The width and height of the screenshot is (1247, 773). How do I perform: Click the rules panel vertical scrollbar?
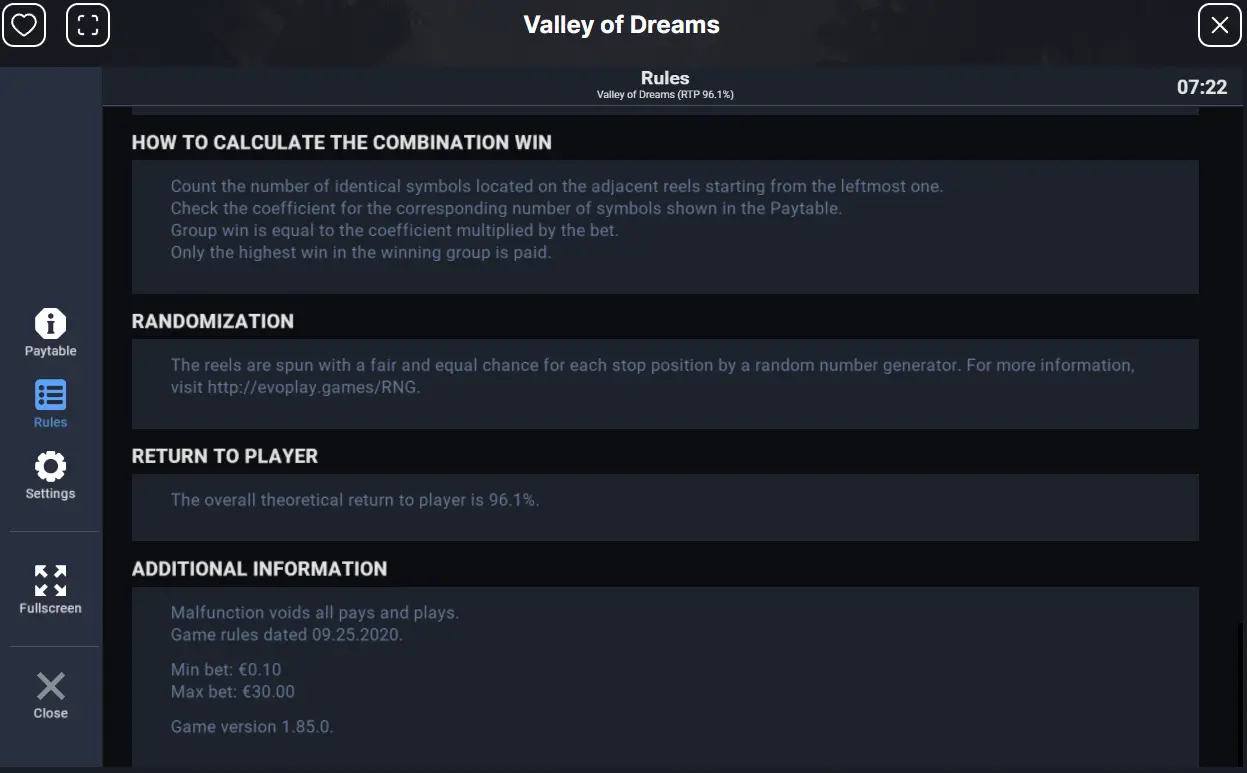tap(1241, 693)
